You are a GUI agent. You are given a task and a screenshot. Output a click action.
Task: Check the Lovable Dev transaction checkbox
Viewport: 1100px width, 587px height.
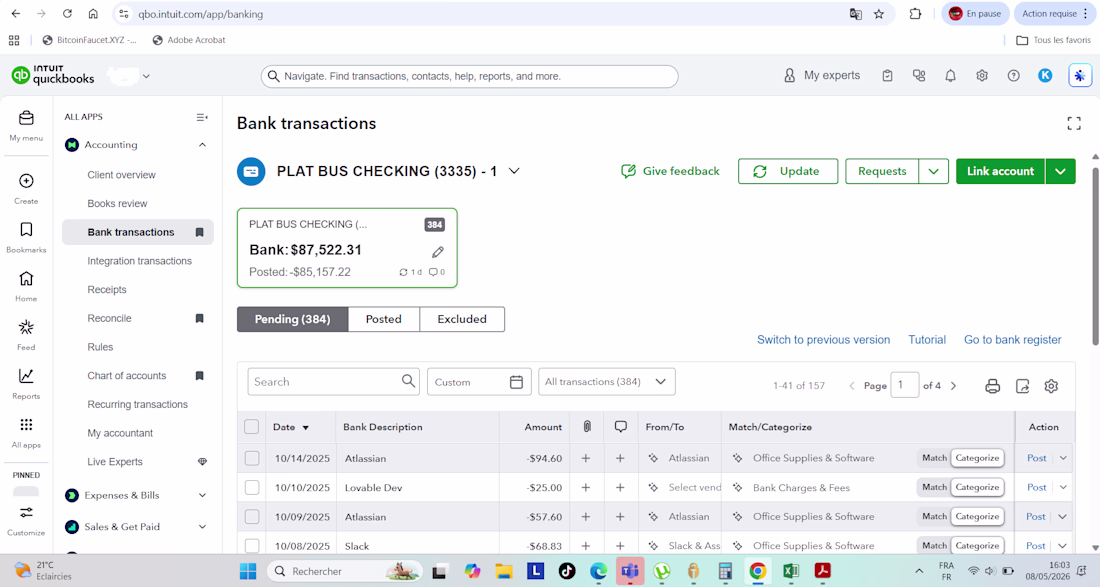pyautogui.click(x=252, y=487)
